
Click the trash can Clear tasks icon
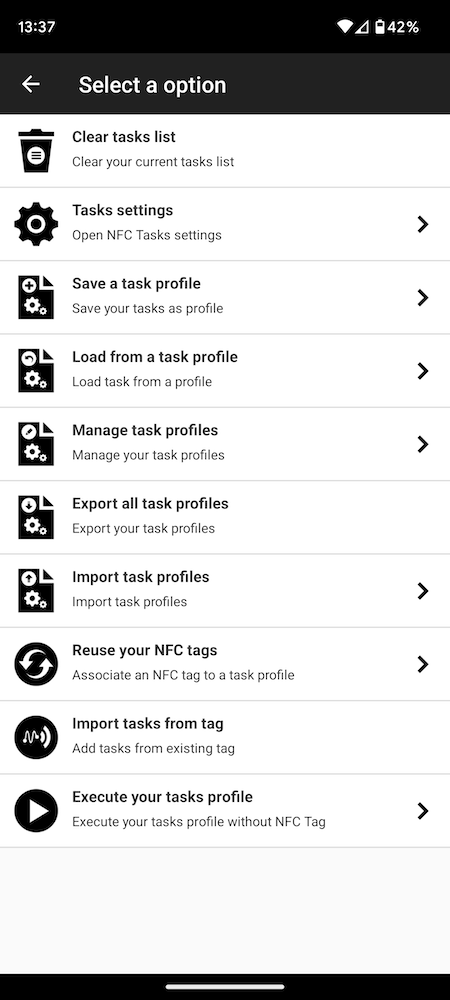click(36, 151)
